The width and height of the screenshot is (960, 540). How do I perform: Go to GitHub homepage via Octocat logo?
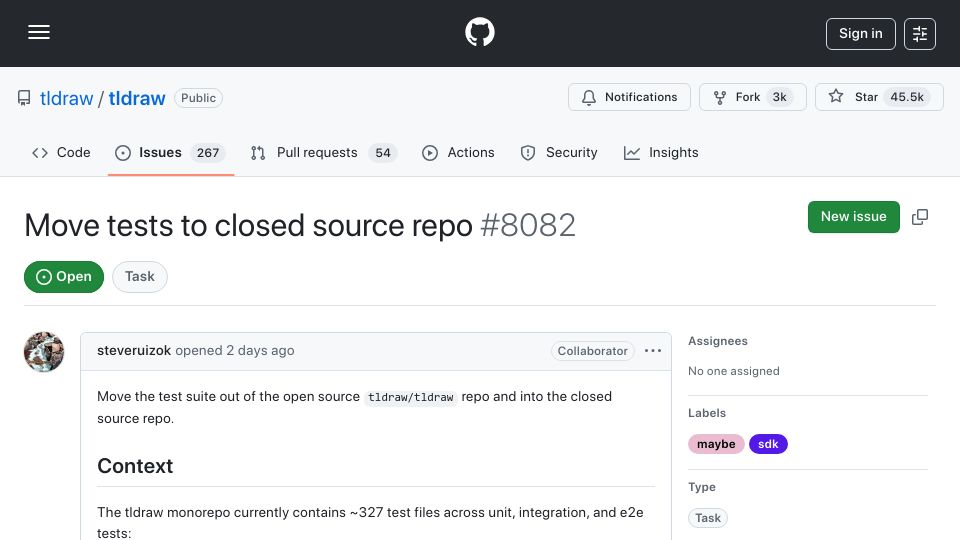coord(479,32)
